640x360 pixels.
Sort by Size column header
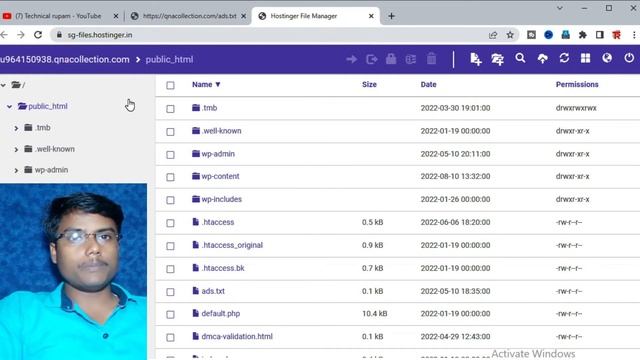pos(369,84)
